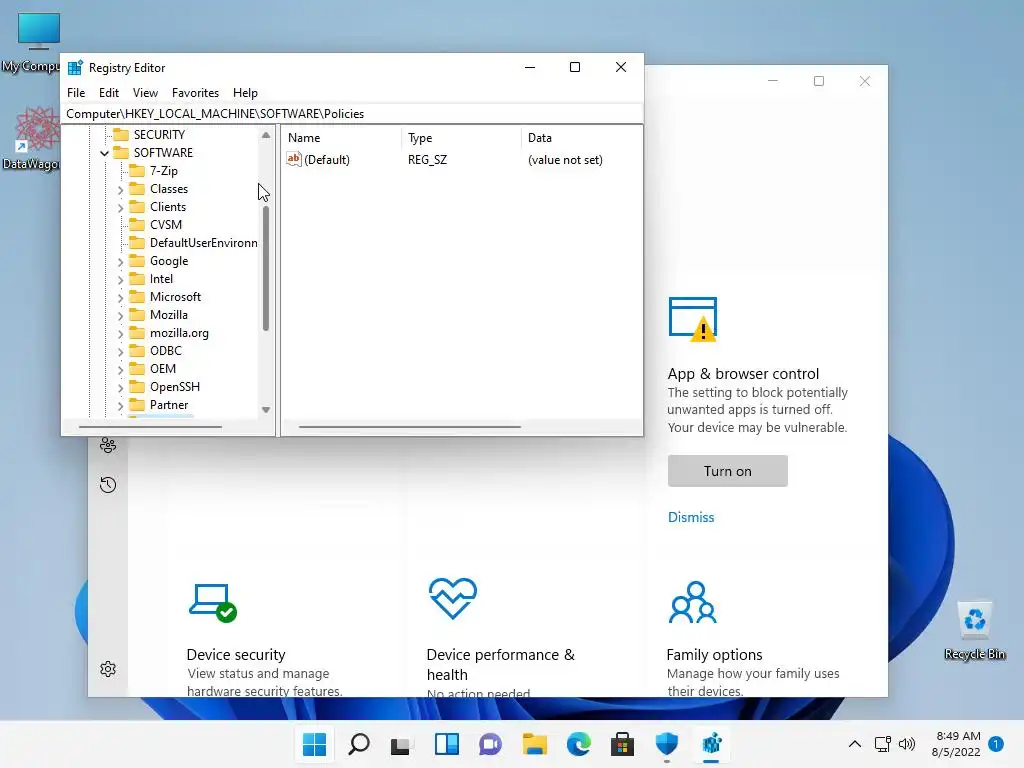
Task: Open the View menu
Action: tap(145, 93)
